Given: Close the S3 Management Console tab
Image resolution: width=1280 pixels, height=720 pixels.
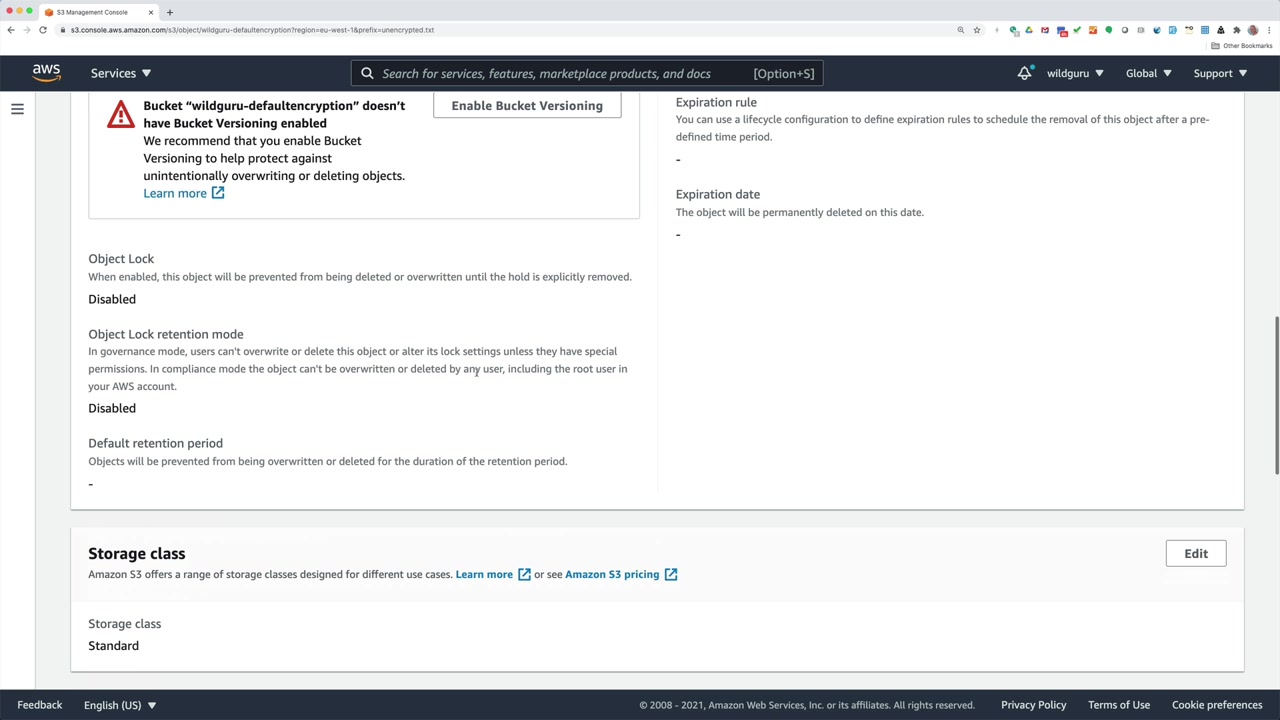Looking at the screenshot, I should pyautogui.click(x=151, y=12).
